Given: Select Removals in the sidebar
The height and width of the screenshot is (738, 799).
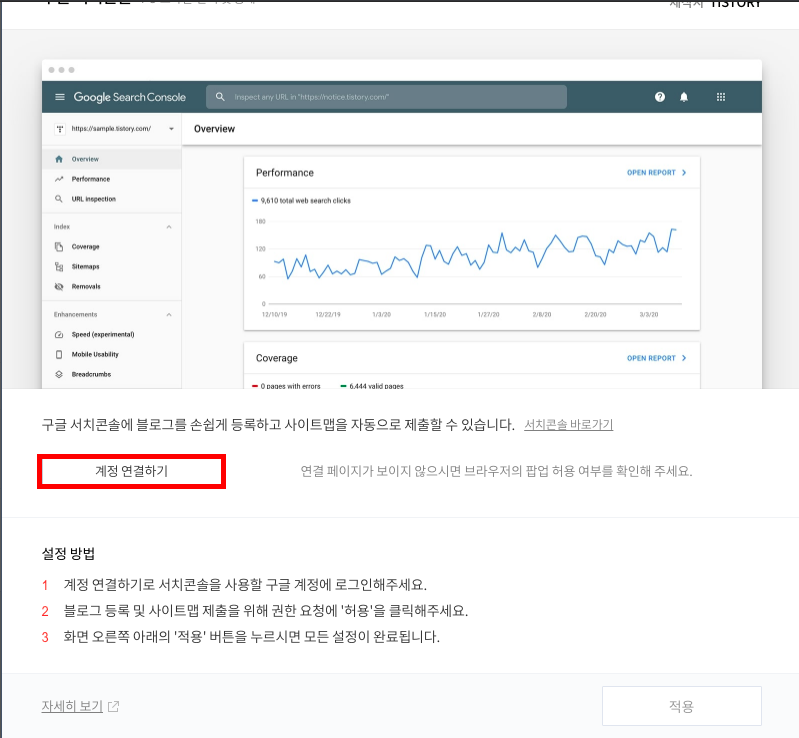Looking at the screenshot, I should point(112,286).
